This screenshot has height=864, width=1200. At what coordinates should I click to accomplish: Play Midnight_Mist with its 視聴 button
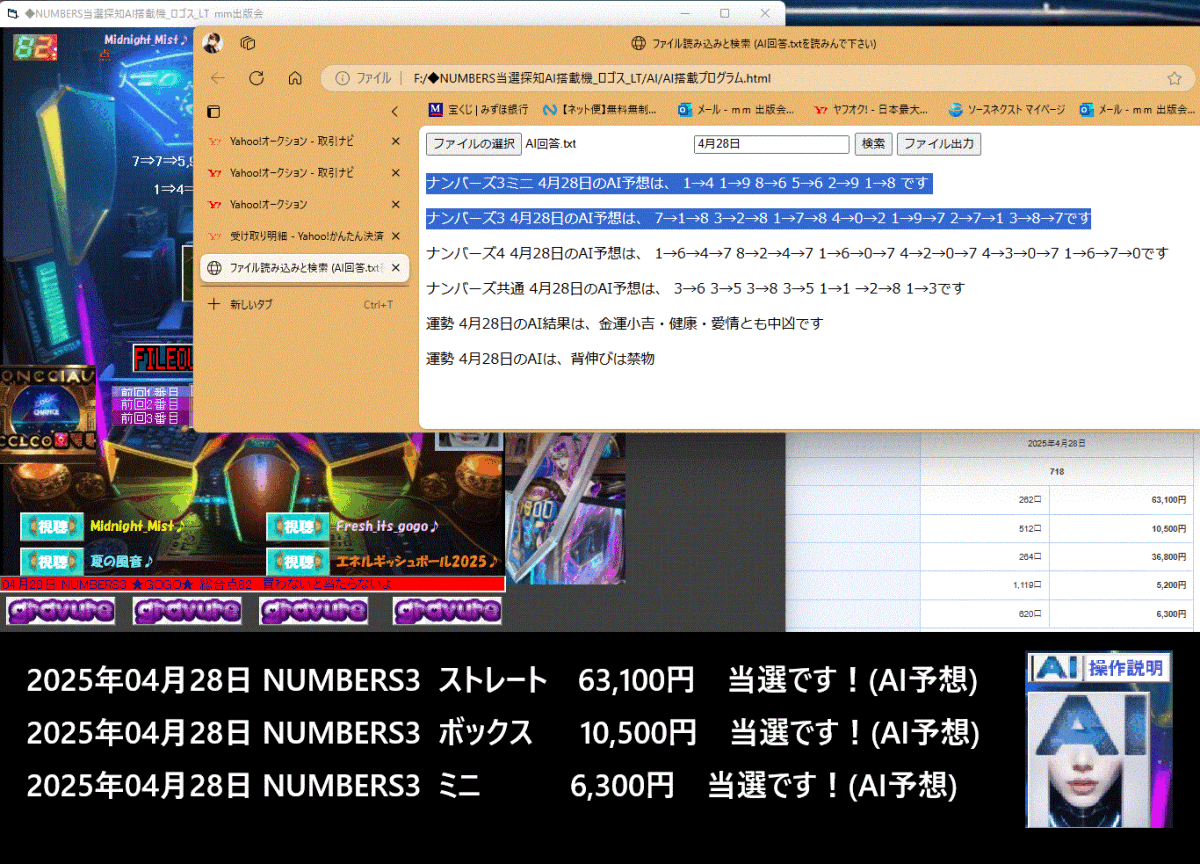tap(52, 526)
